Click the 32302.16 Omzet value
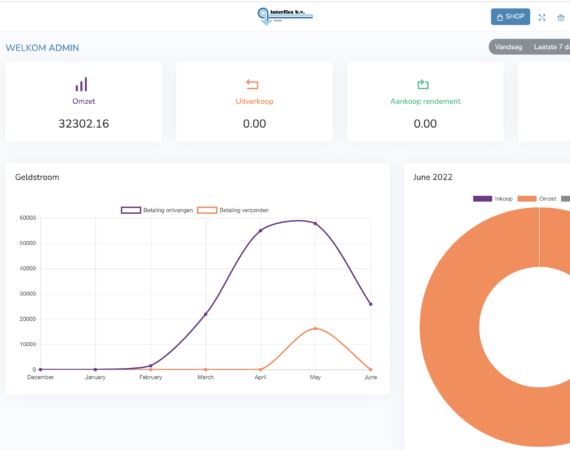Screen dimensions: 570x450 84,124
